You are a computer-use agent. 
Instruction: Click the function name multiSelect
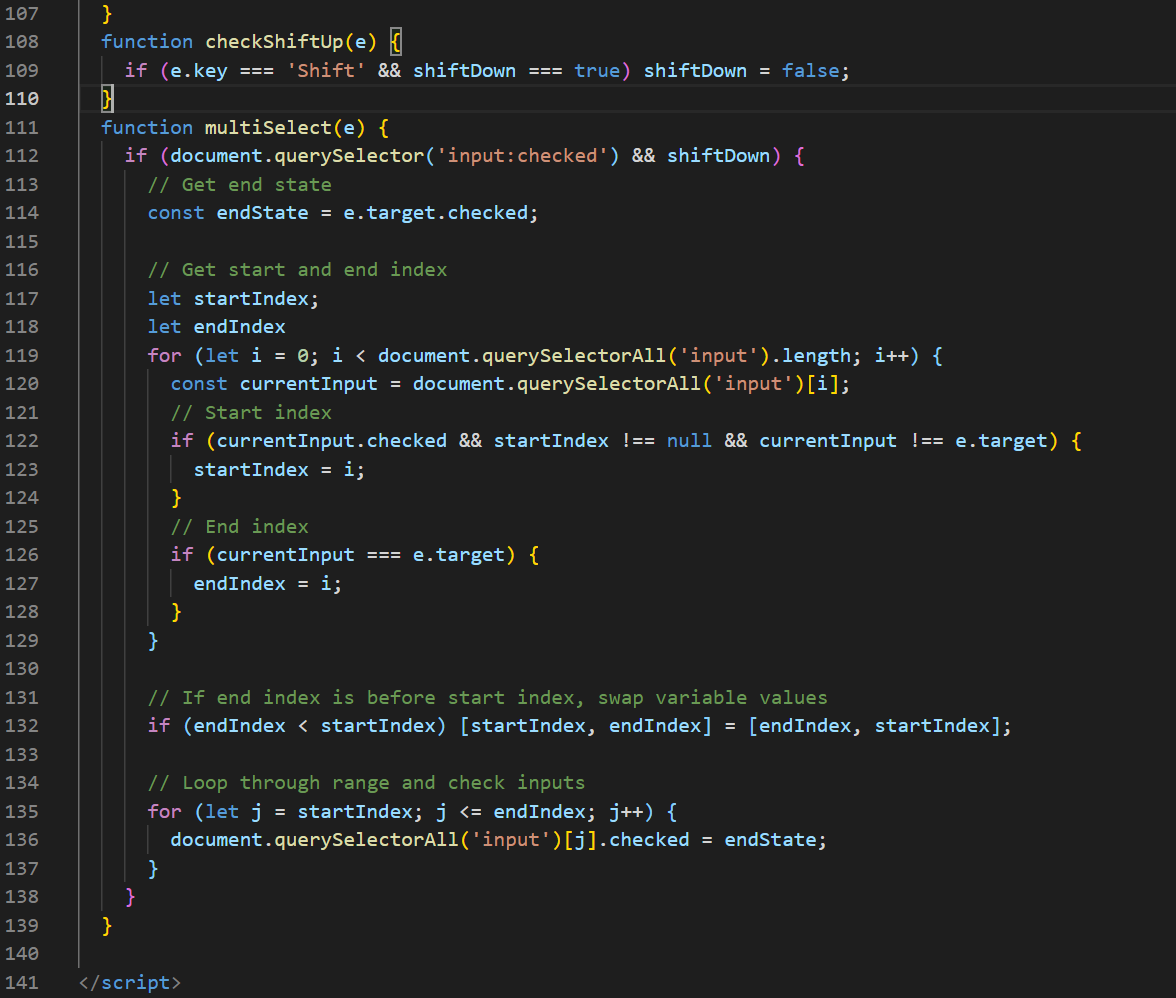tap(268, 127)
